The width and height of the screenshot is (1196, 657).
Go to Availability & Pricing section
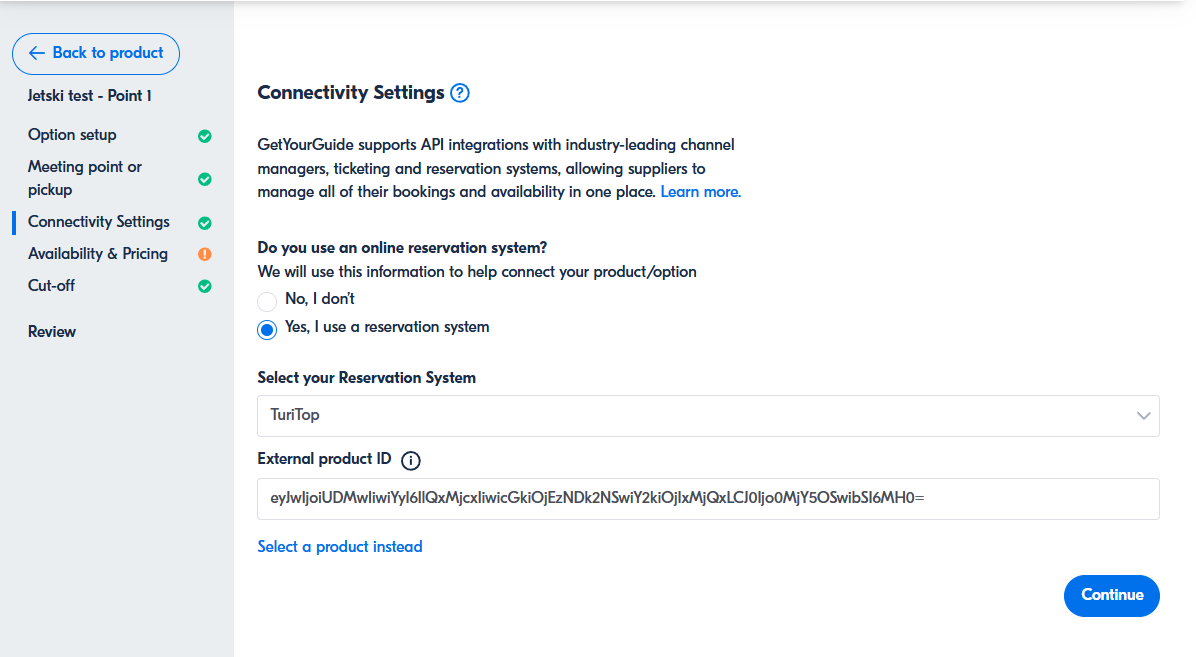pos(98,254)
